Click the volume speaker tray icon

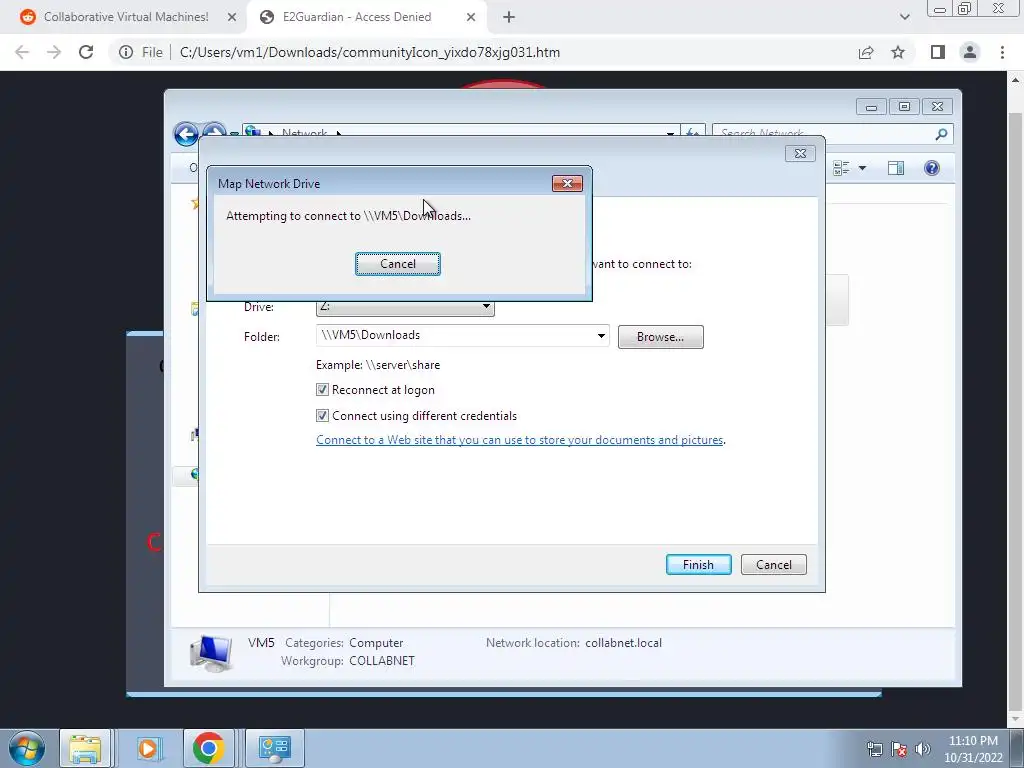922,749
